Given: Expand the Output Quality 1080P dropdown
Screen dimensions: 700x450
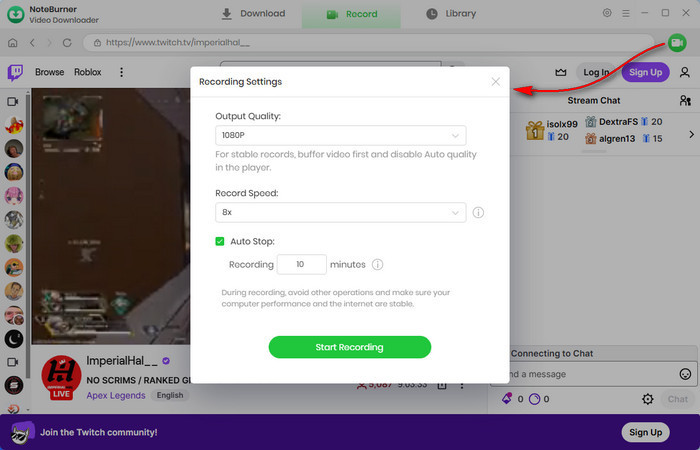Looking at the screenshot, I should coord(340,136).
